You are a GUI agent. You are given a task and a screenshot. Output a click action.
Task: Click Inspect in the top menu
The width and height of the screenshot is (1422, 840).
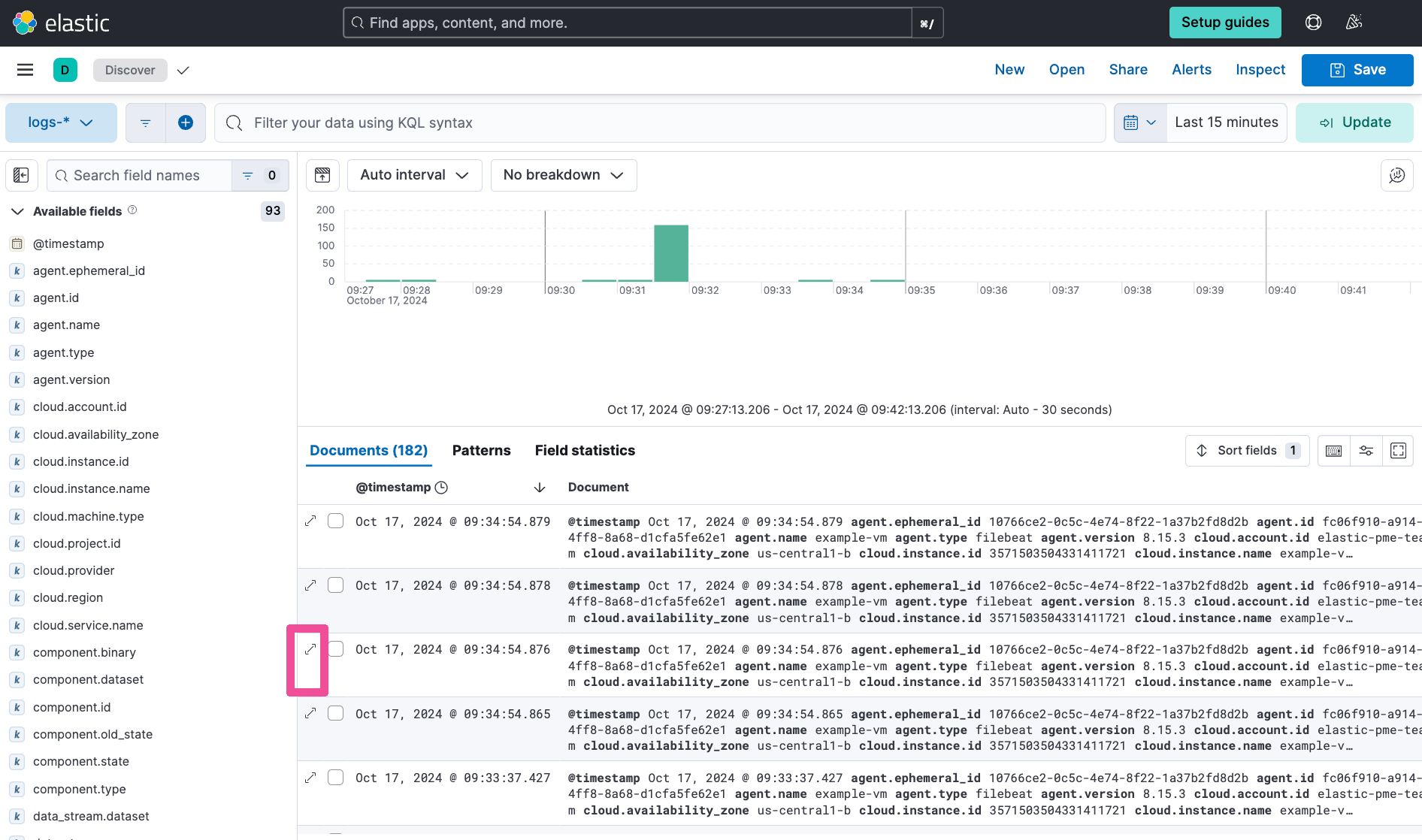[1260, 70]
